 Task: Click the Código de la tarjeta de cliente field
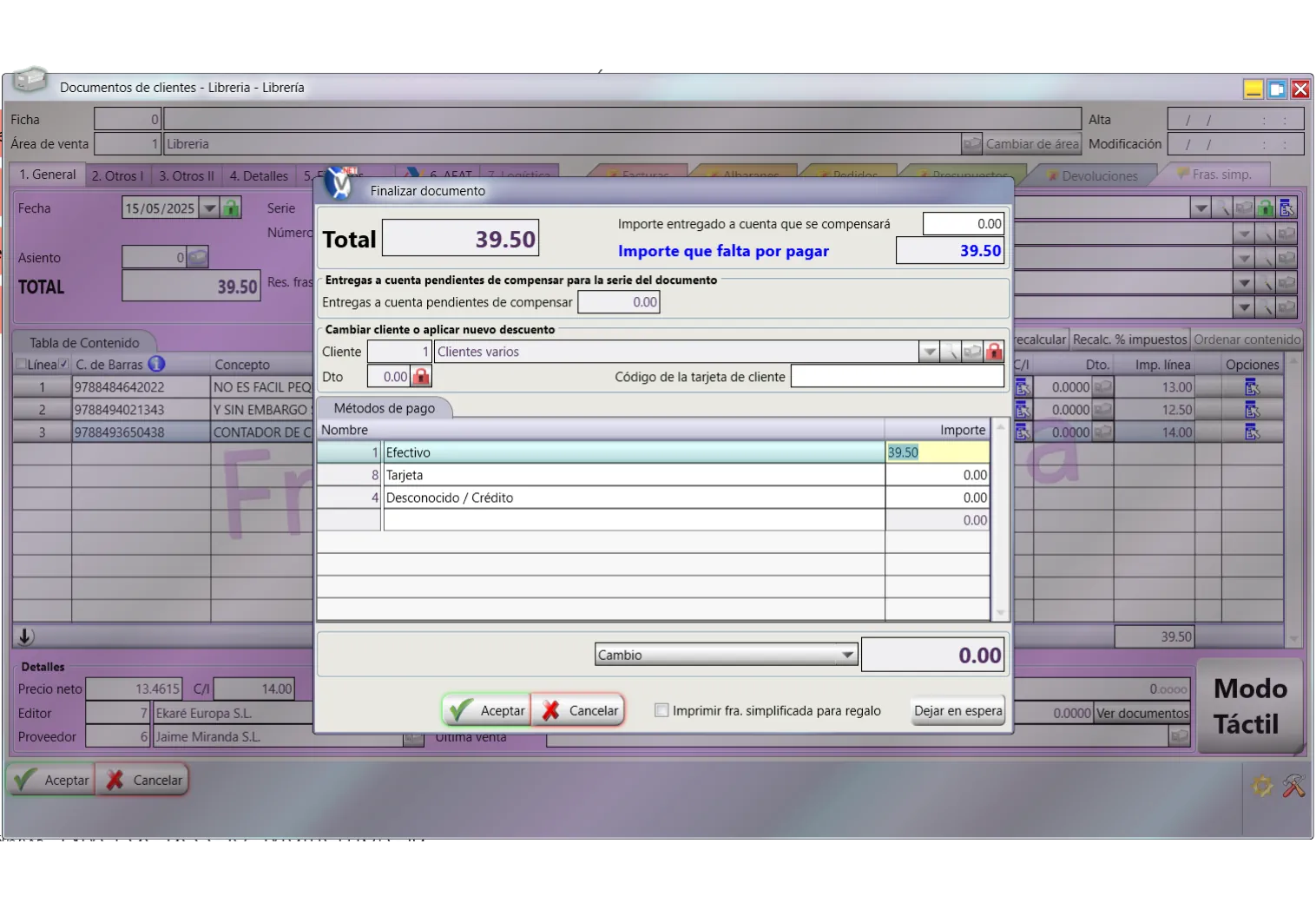pos(897,377)
